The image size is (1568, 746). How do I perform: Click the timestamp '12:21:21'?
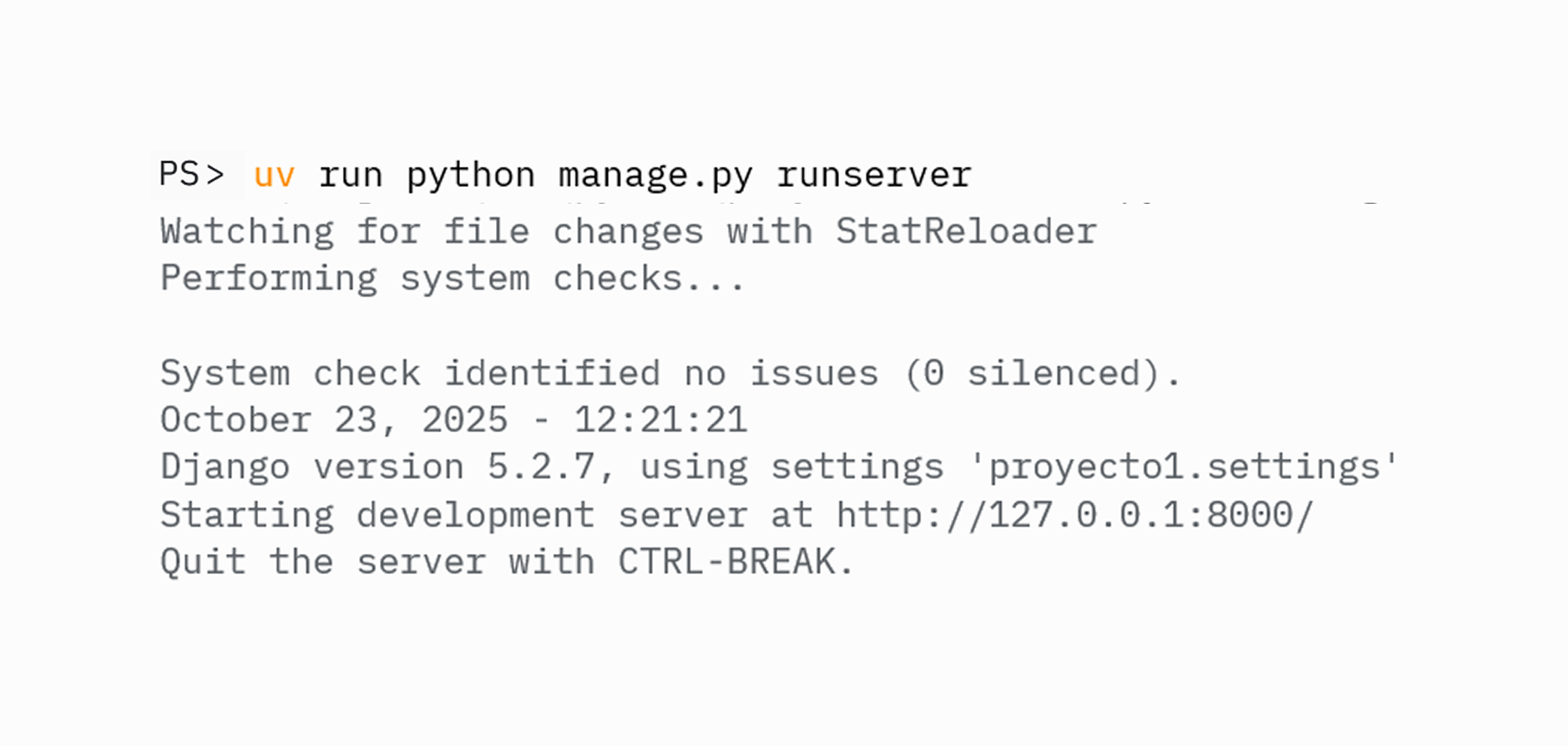click(x=660, y=420)
